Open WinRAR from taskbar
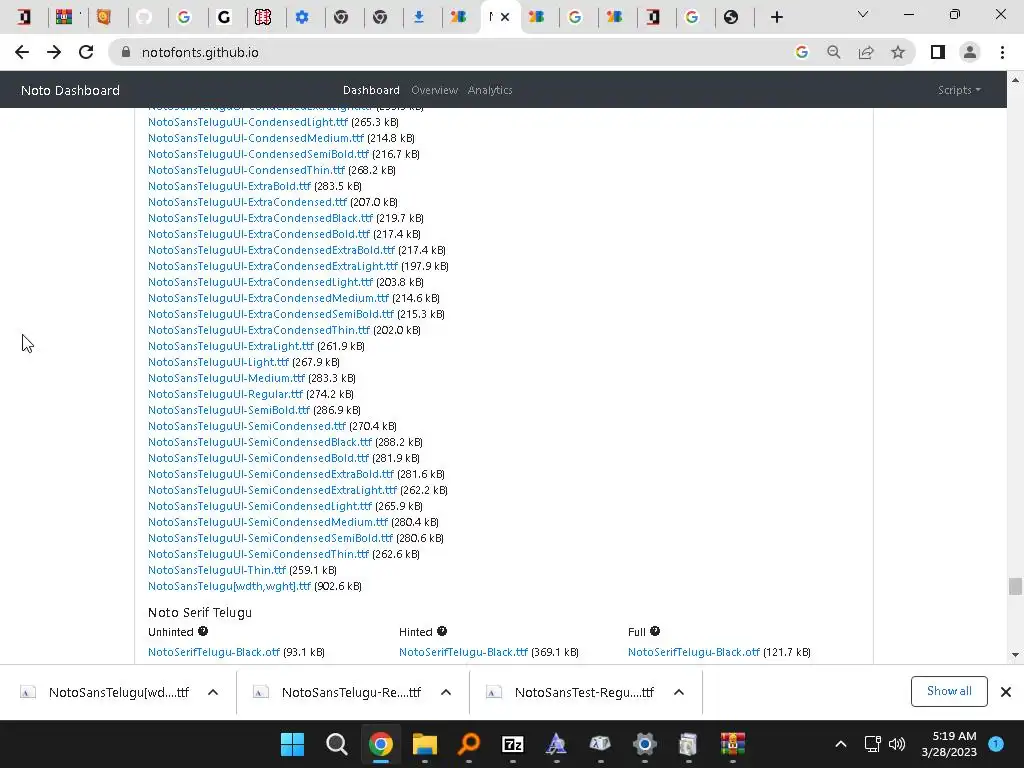This screenshot has height=768, width=1024. 733,744
